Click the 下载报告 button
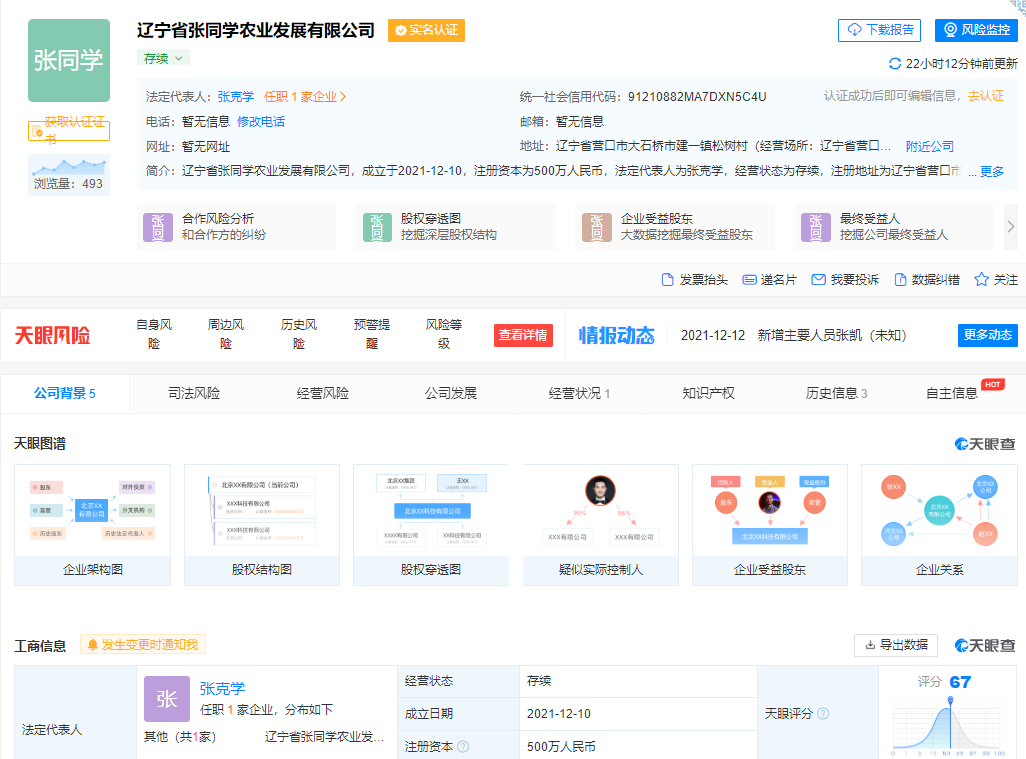 [x=879, y=30]
